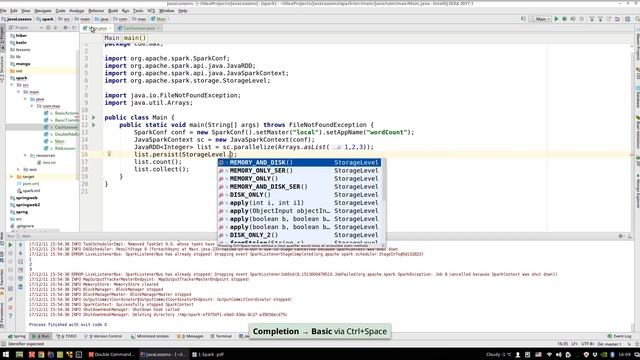This screenshot has height=360, width=640.
Task: Collapse the target folder node
Action: point(12,176)
